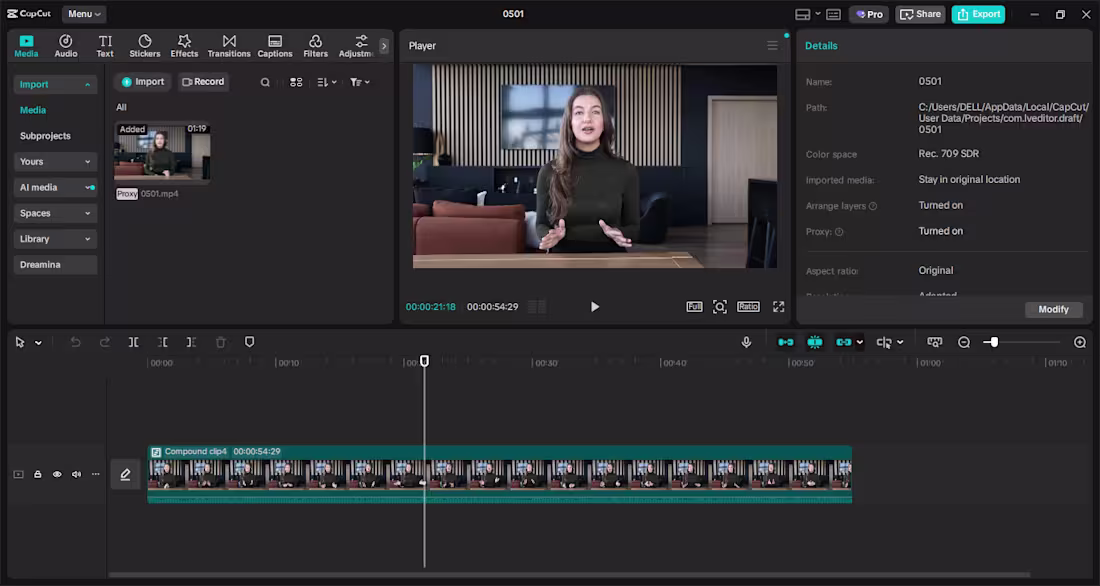Click the Pro button
1100x586 pixels.
click(x=869, y=14)
